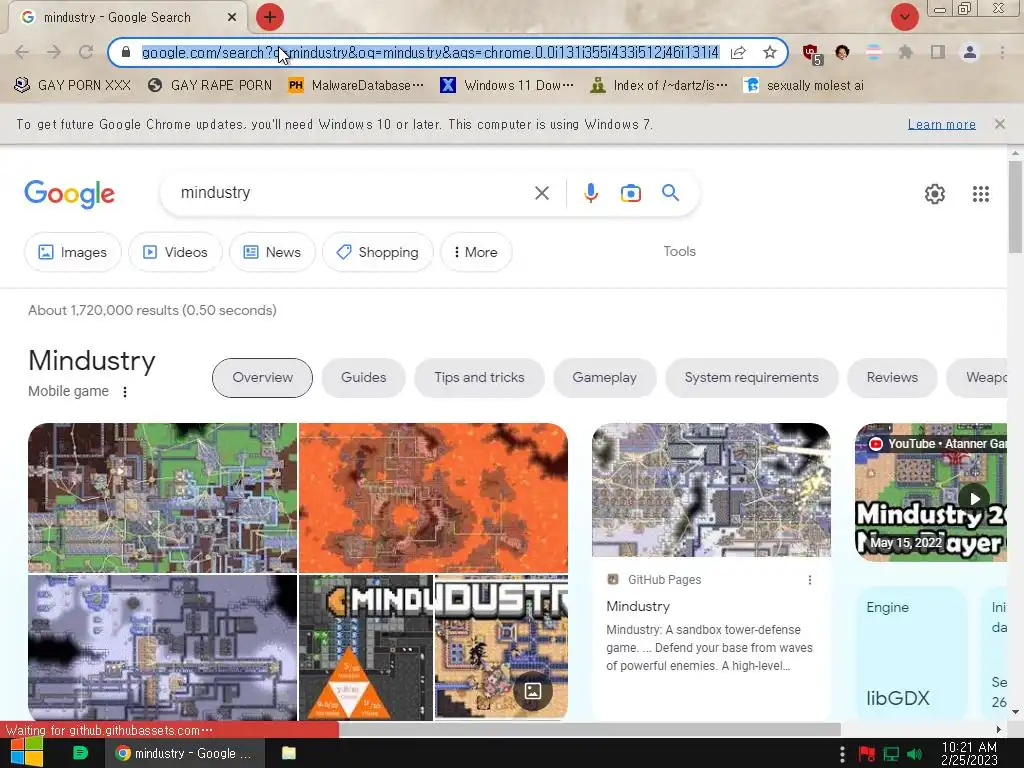Open GitHub Pages result options dots

pyautogui.click(x=810, y=580)
